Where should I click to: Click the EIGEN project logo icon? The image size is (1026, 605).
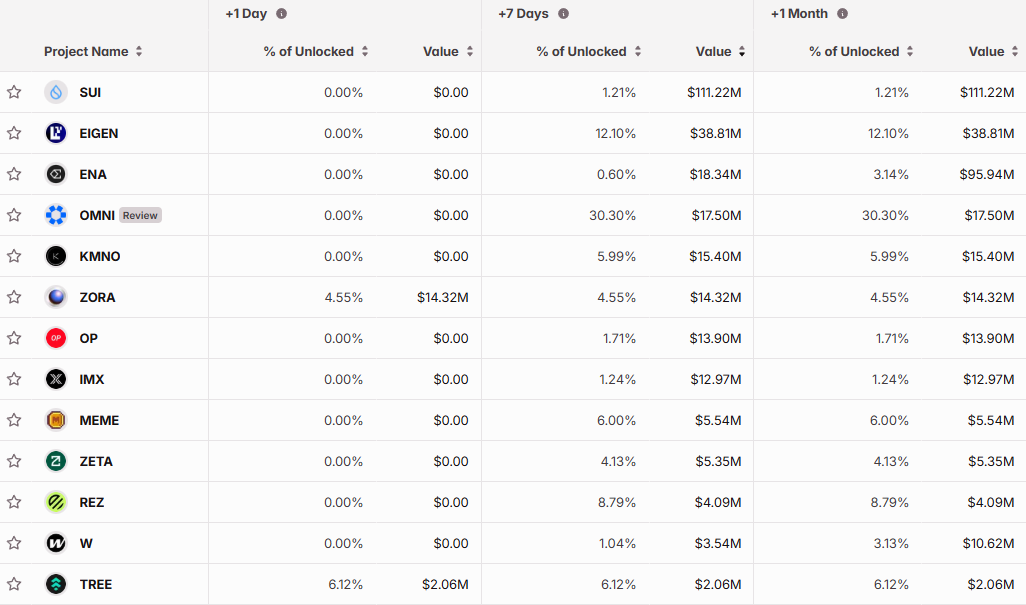56,133
